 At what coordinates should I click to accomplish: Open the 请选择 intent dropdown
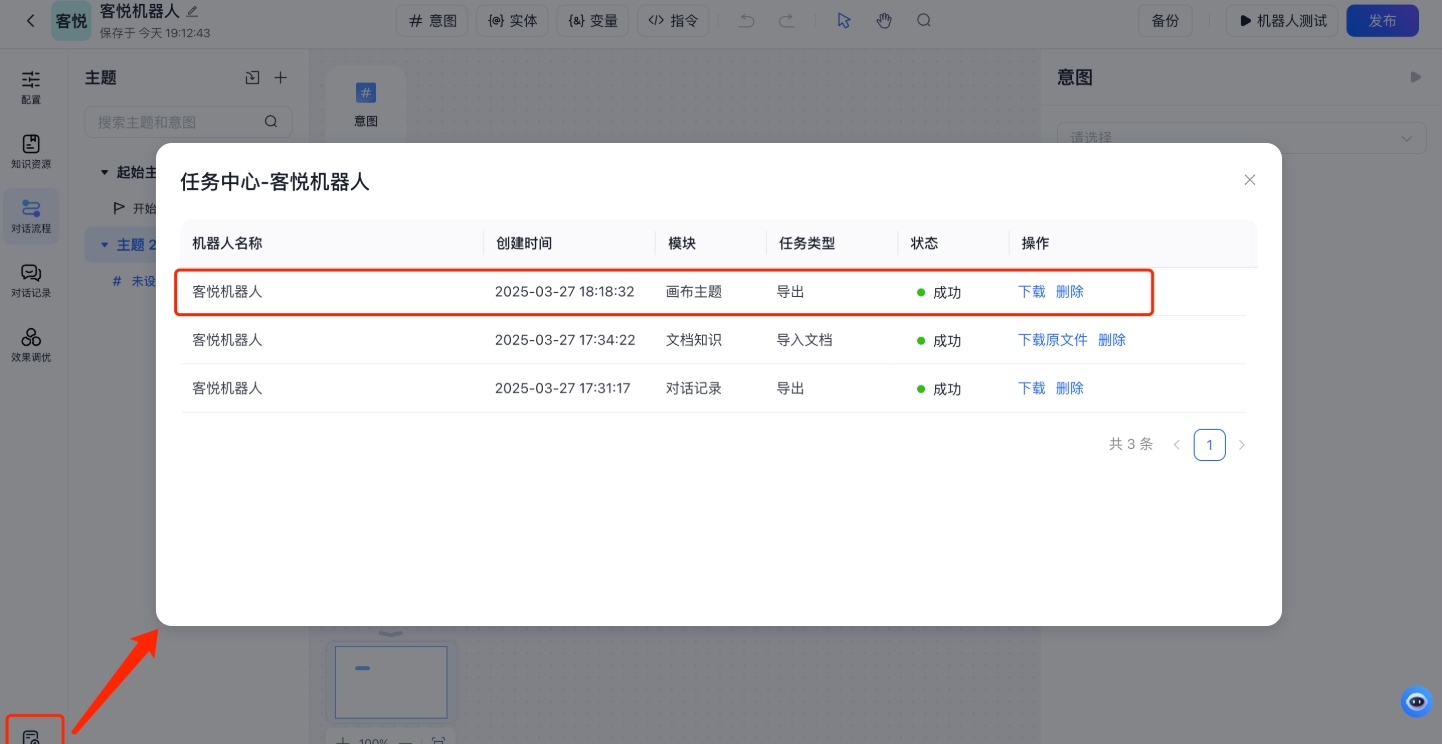point(1241,137)
